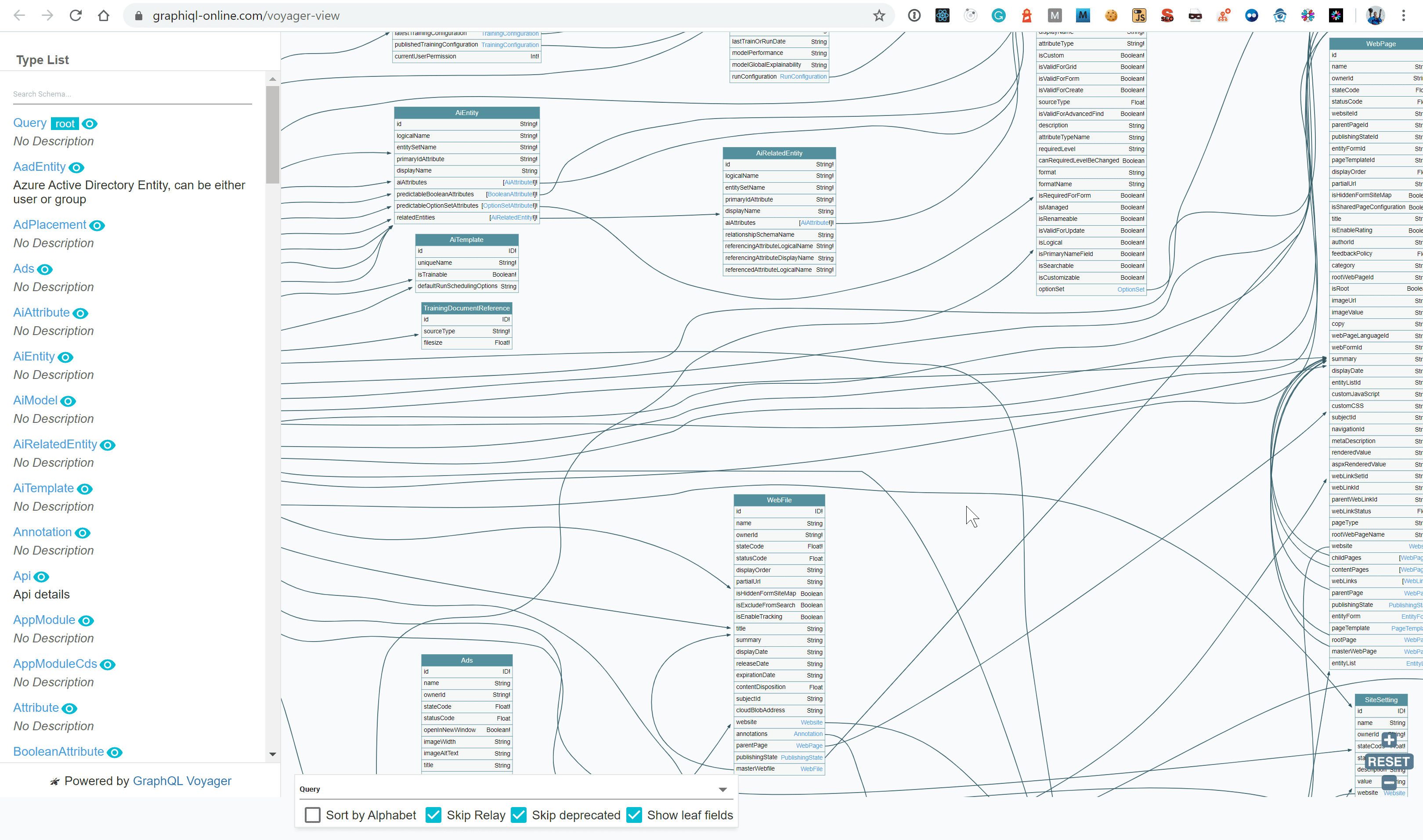
Task: Bookmark this page with the star icon
Action: pos(878,16)
